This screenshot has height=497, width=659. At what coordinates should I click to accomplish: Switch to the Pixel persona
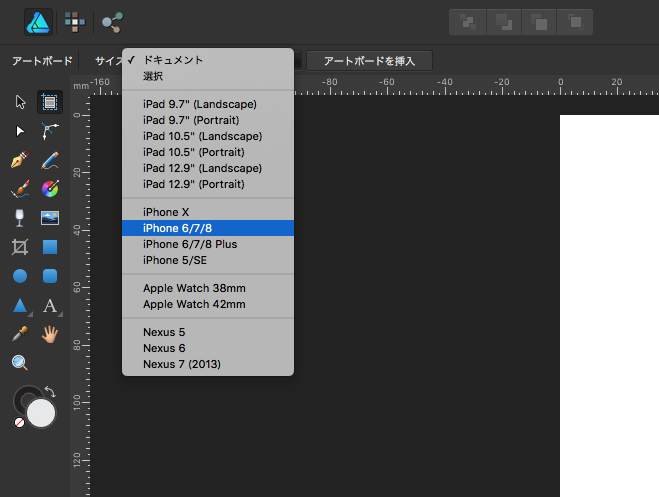(75, 22)
